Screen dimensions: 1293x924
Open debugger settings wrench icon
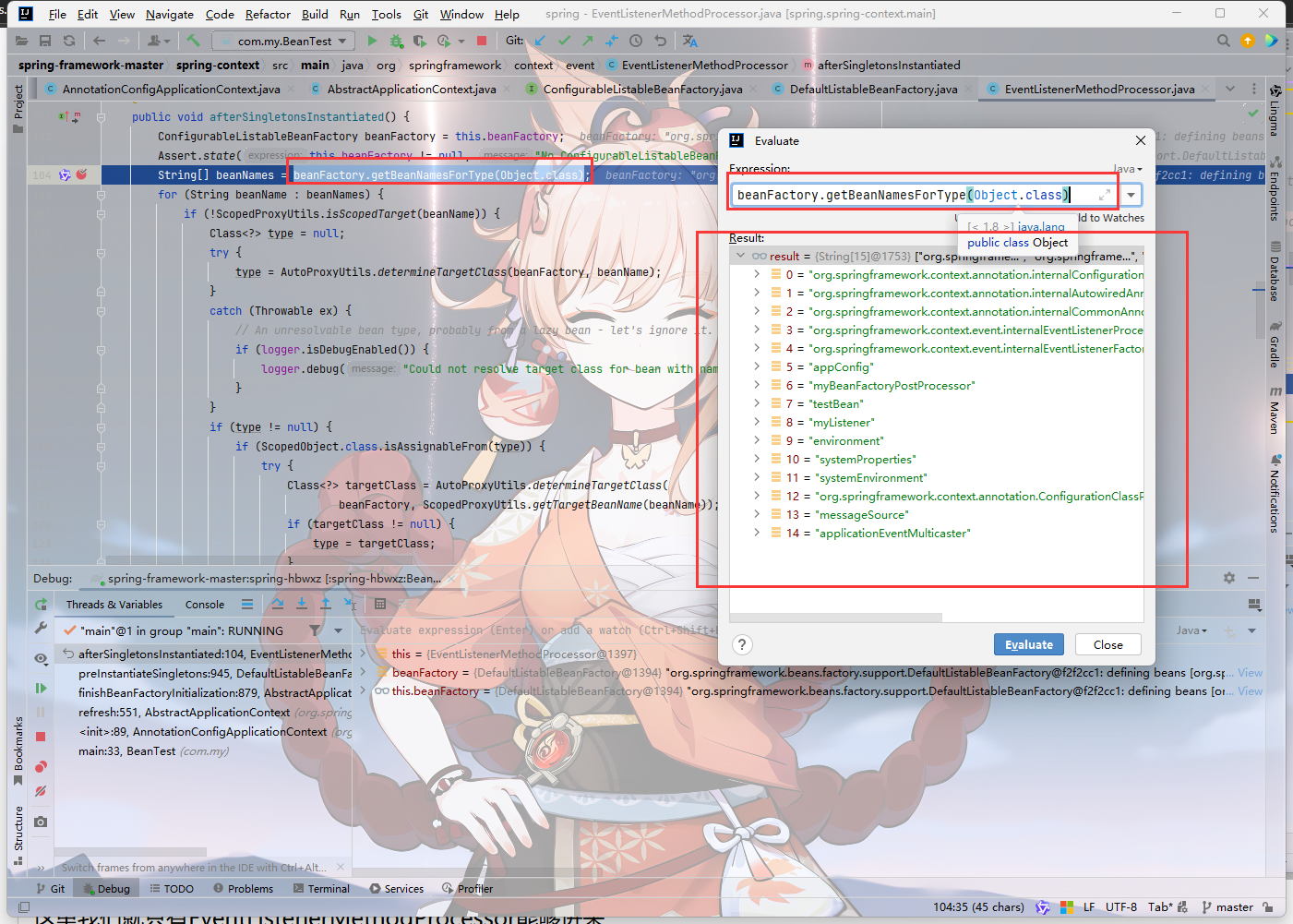point(41,627)
